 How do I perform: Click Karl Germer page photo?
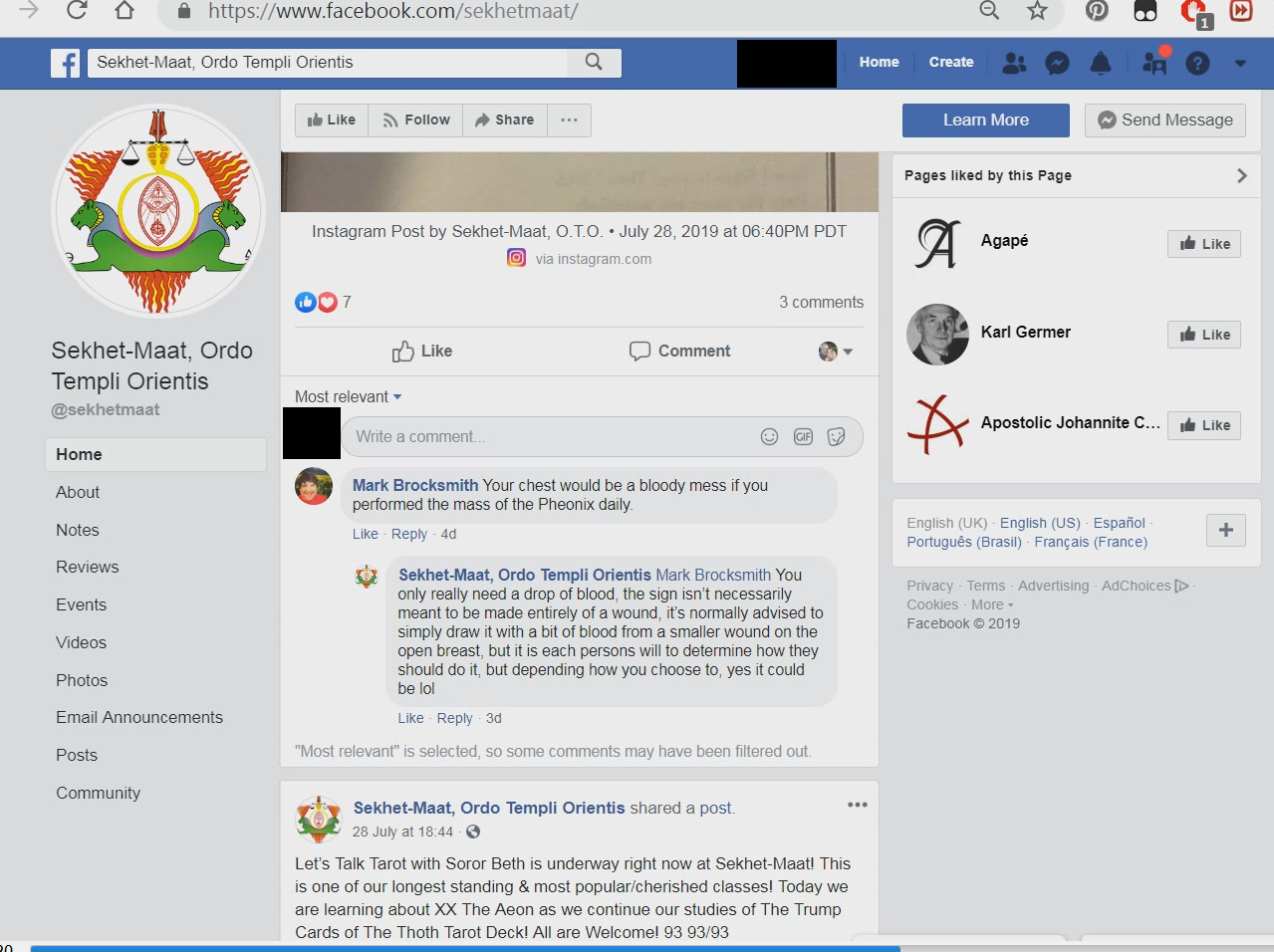937,334
